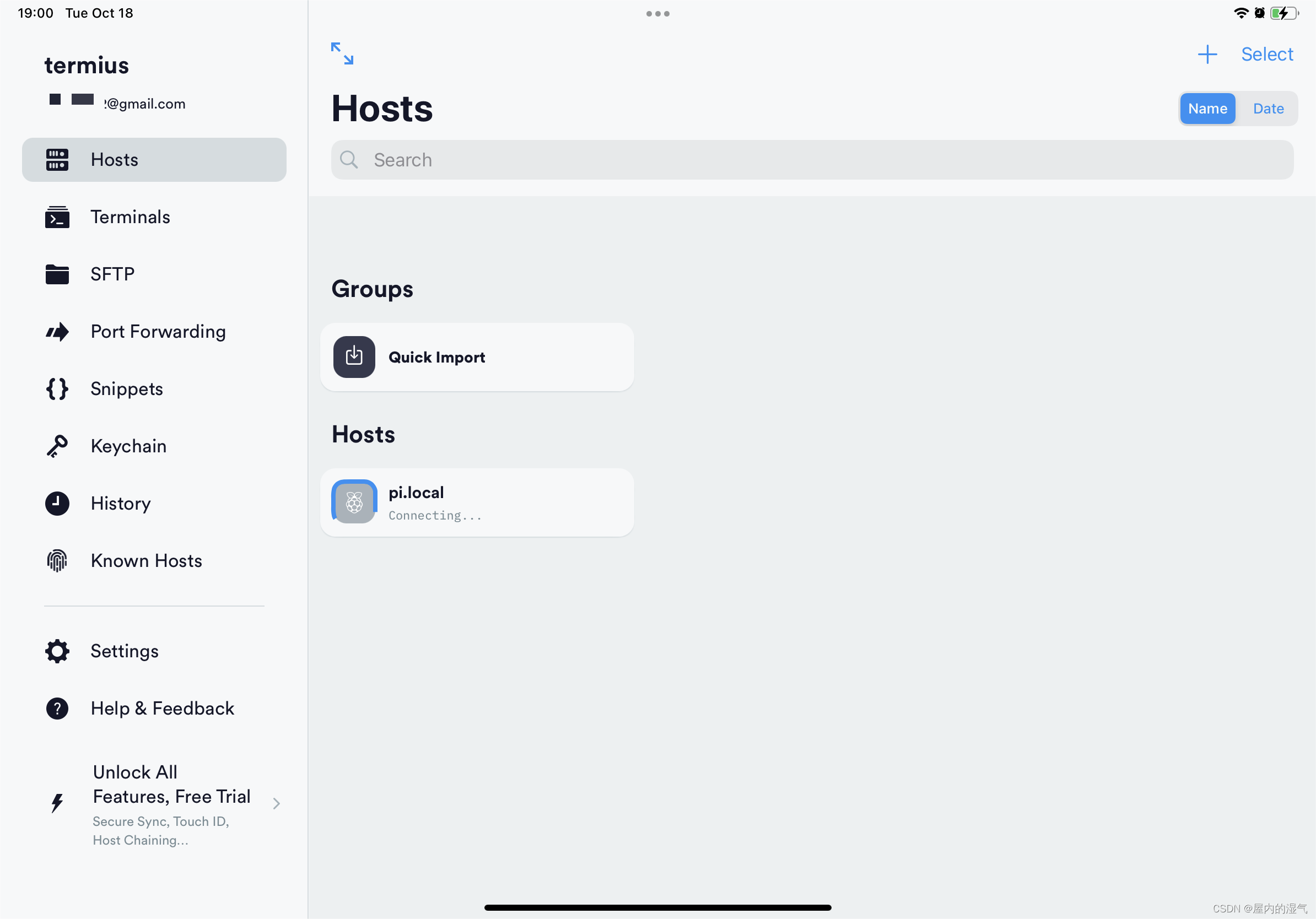Open Settings from the sidebar
The width and height of the screenshot is (1316, 919).
pyautogui.click(x=125, y=651)
